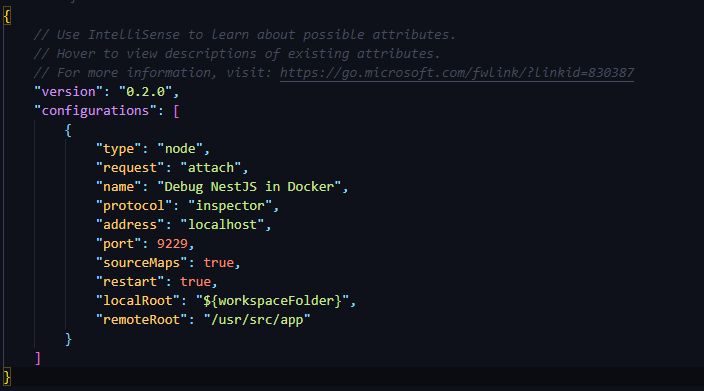The width and height of the screenshot is (704, 391).
Task: Click the blue closing brace of the configuration object
Action: coord(68,339)
